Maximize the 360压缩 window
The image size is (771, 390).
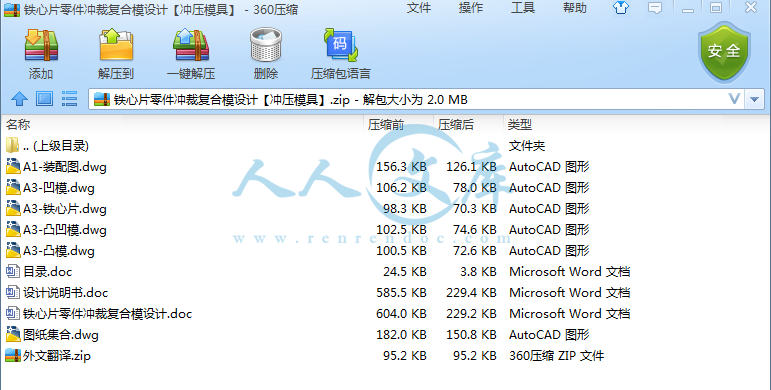(716, 8)
